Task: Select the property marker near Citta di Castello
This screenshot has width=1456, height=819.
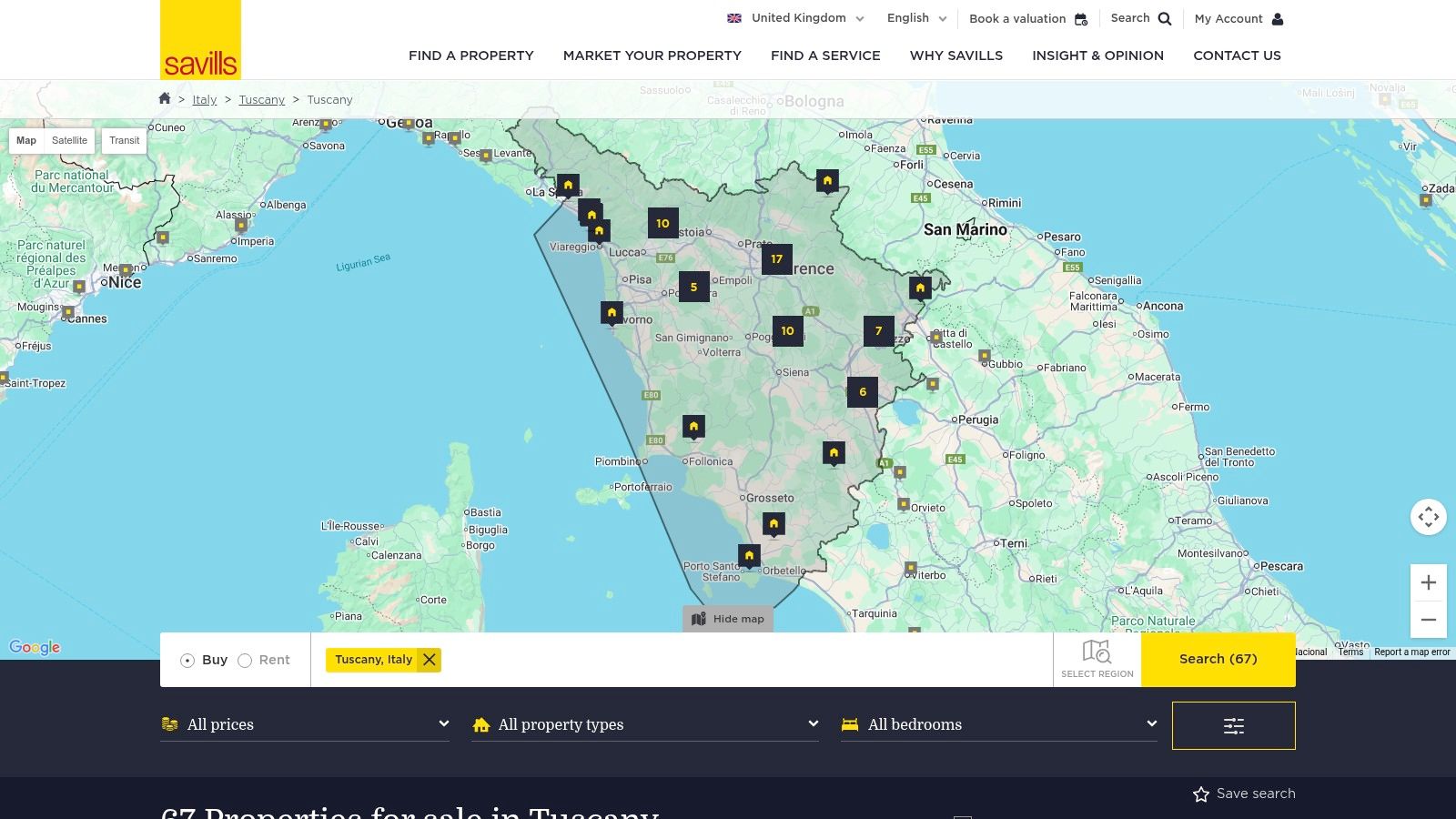Action: tap(920, 289)
